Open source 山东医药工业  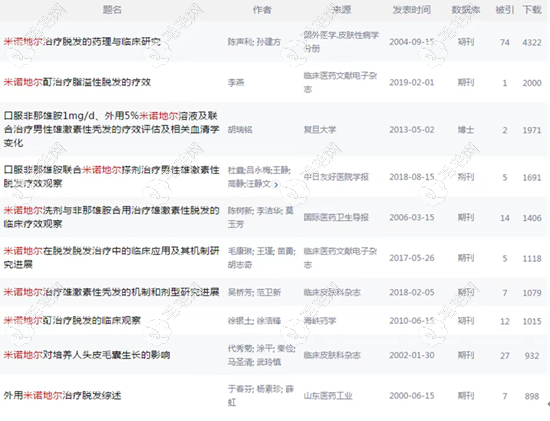click(x=328, y=396)
